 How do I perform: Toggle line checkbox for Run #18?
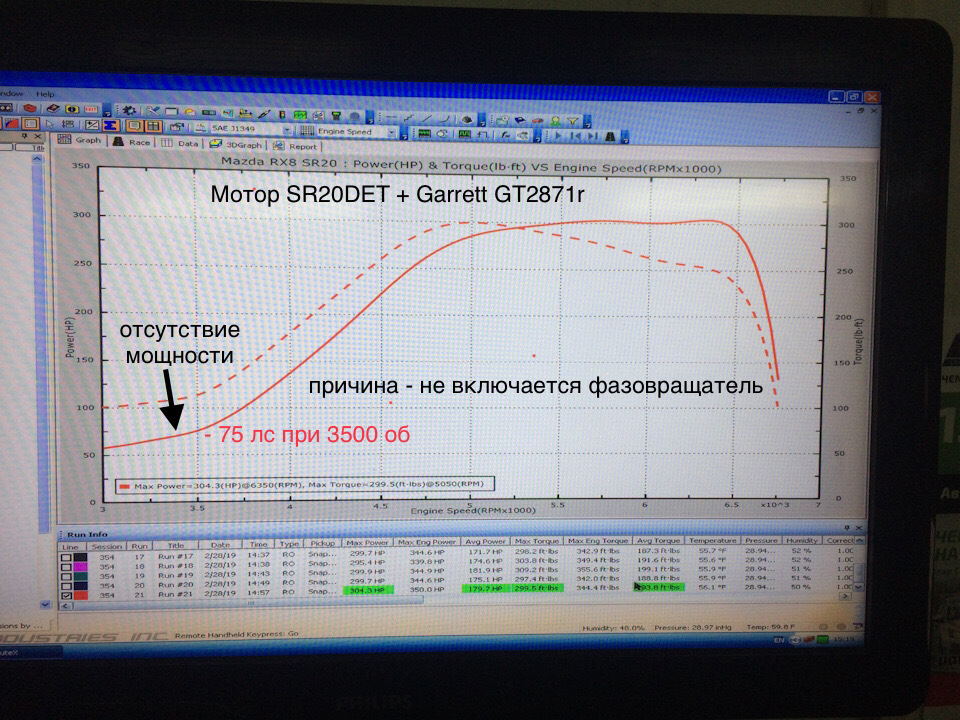[x=66, y=567]
